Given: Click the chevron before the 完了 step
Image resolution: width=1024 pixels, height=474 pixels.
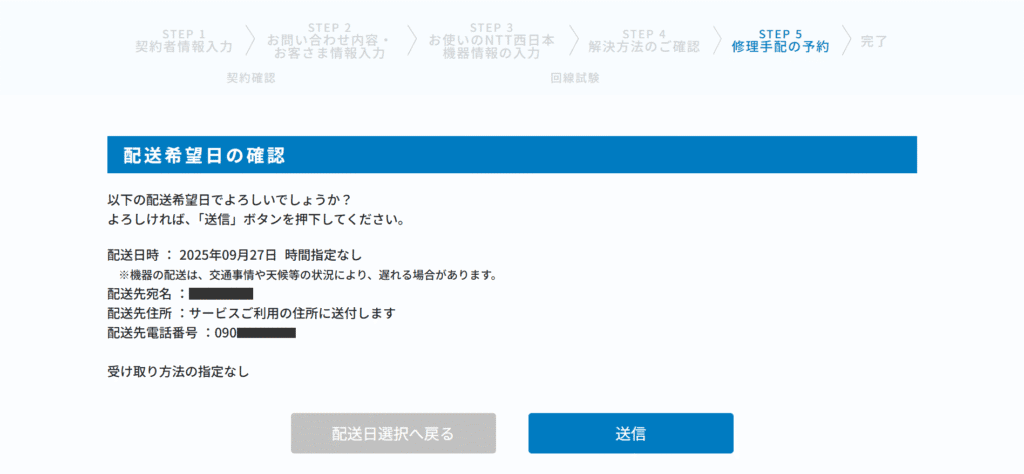Looking at the screenshot, I should (846, 41).
